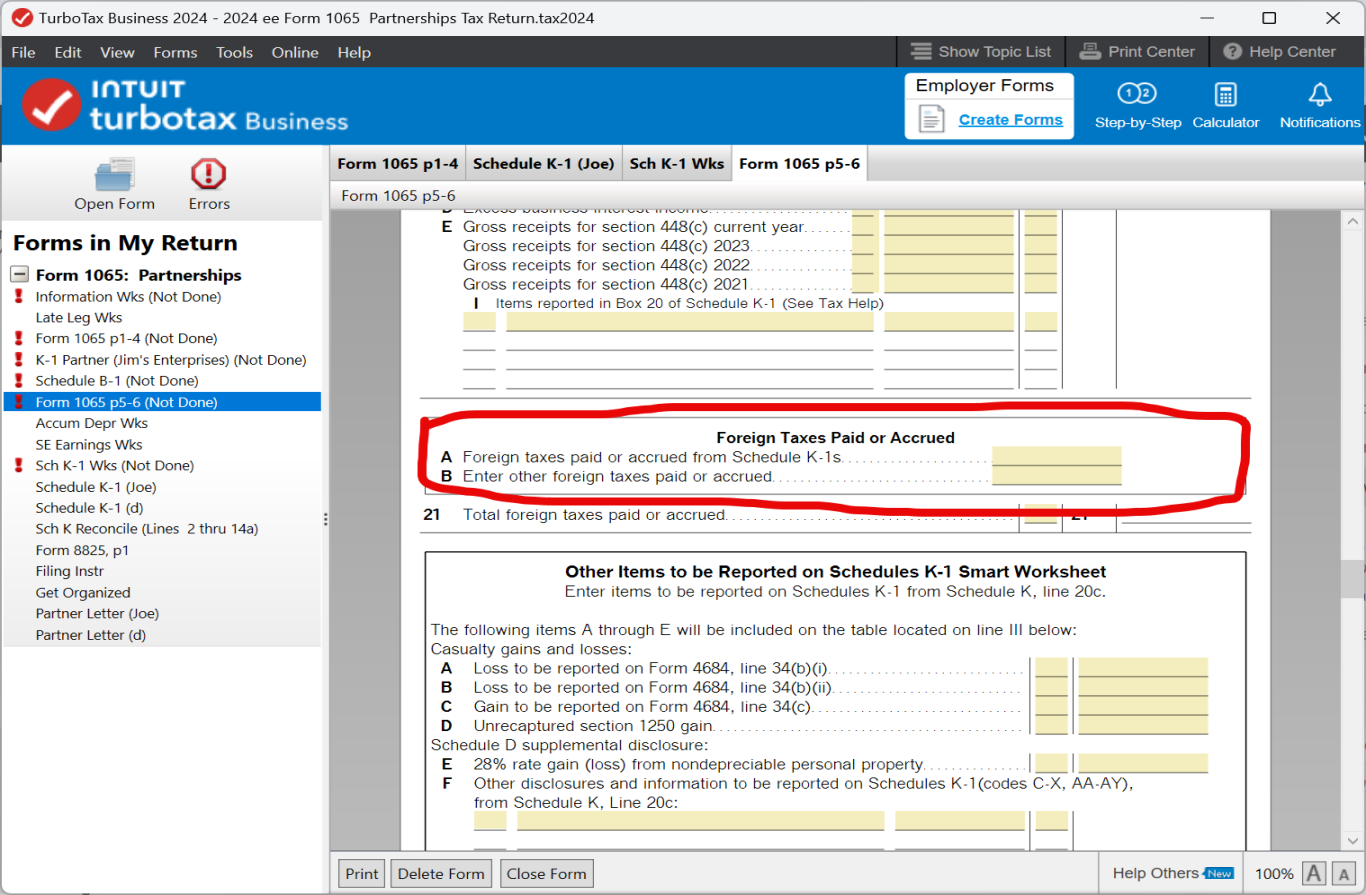Click the Employer Forms document icon
This screenshot has width=1366, height=895.
(931, 119)
